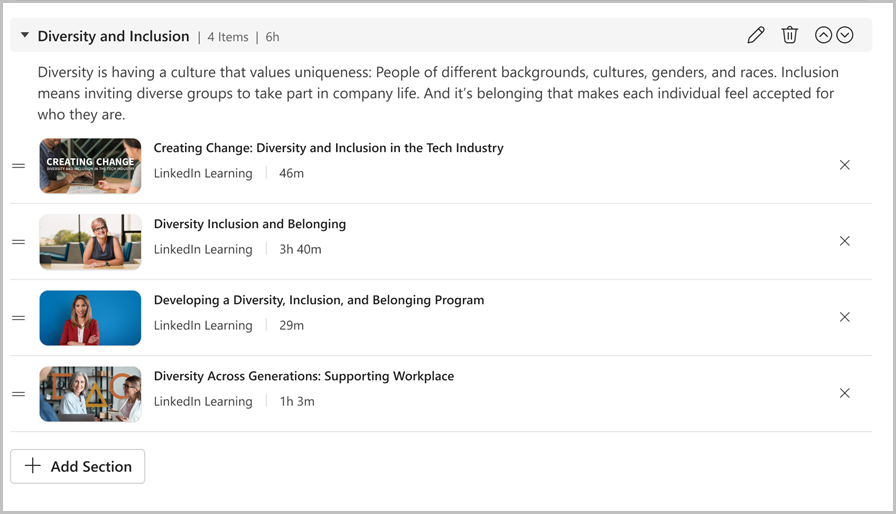The height and width of the screenshot is (514, 896).
Task: Click the 29m duration text
Action: pos(291,325)
